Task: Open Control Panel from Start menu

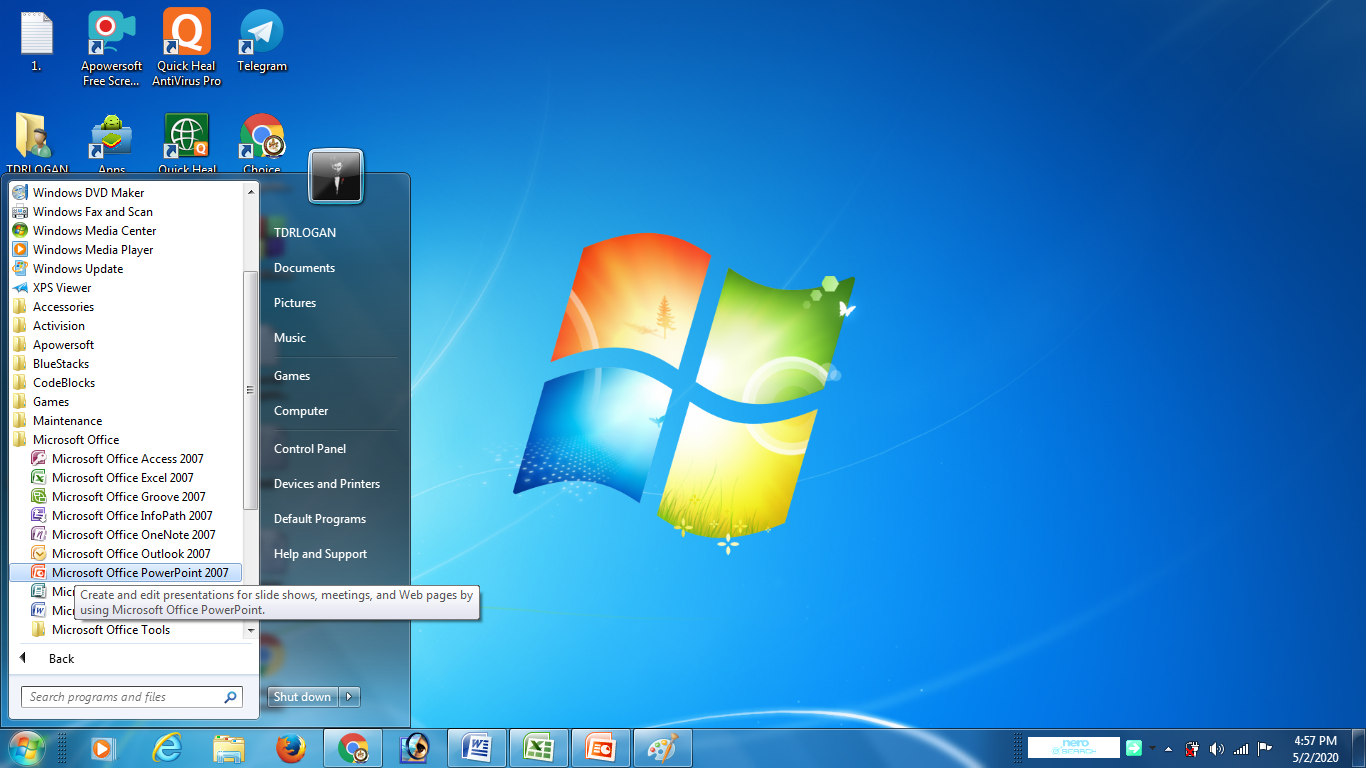Action: coord(310,449)
